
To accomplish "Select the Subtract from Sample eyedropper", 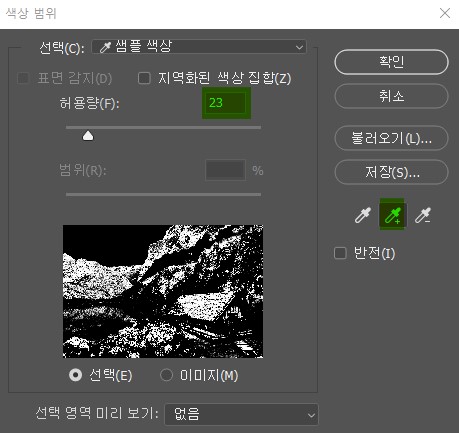I will [423, 215].
